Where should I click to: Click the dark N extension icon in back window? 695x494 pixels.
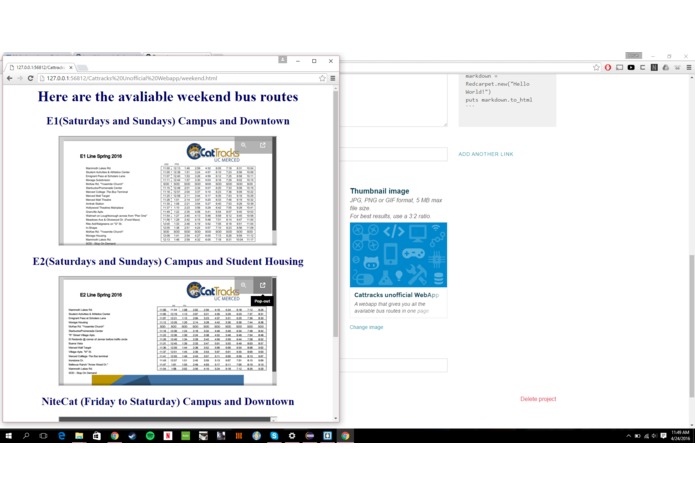pos(654,67)
